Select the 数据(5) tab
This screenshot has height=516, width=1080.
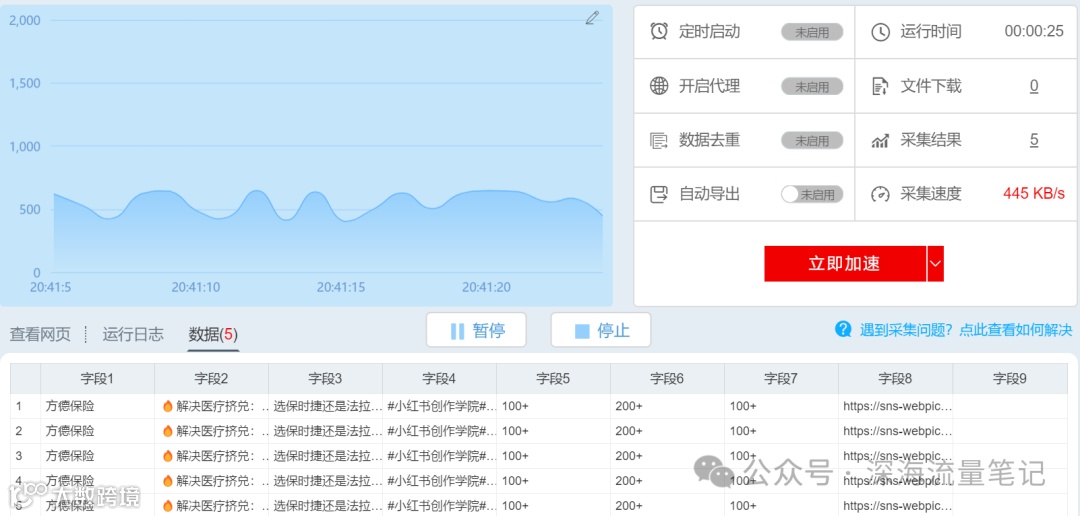(x=213, y=335)
